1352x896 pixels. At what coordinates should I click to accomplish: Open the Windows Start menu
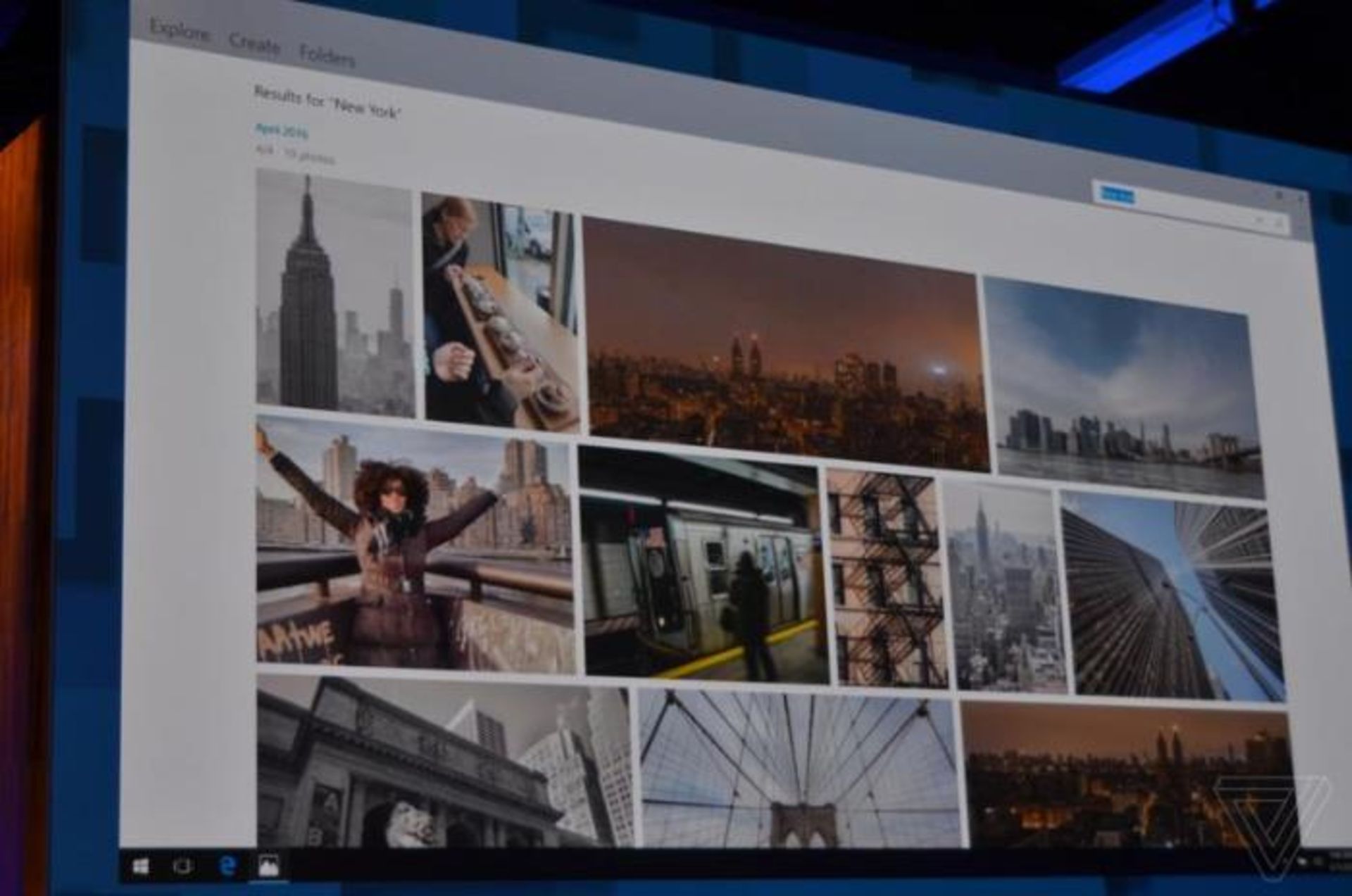click(x=139, y=866)
